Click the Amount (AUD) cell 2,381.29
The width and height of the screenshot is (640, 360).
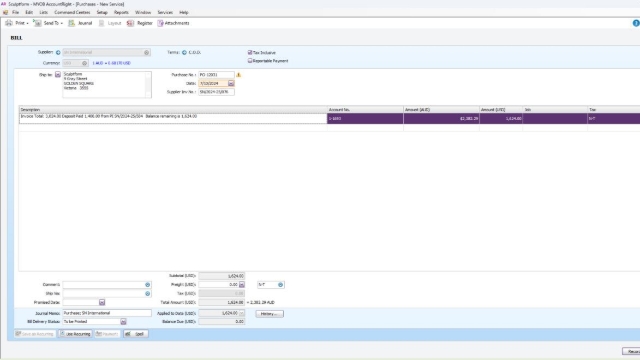[x=441, y=118]
